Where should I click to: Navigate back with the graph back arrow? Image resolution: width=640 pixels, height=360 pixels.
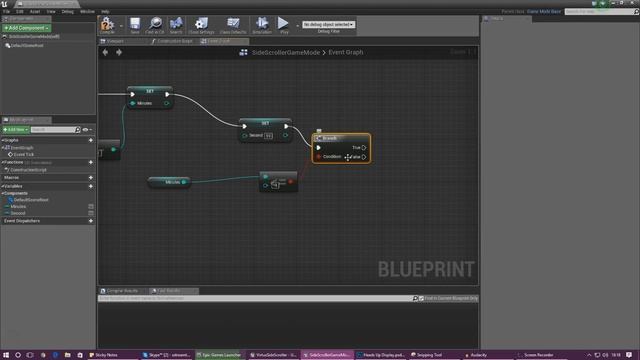tap(105, 52)
